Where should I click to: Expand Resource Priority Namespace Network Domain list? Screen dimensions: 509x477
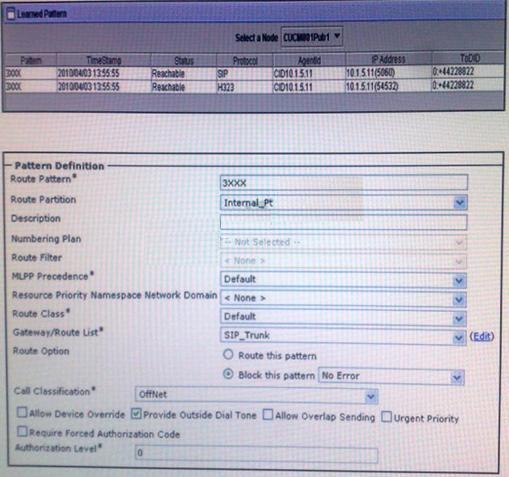pyautogui.click(x=343, y=299)
